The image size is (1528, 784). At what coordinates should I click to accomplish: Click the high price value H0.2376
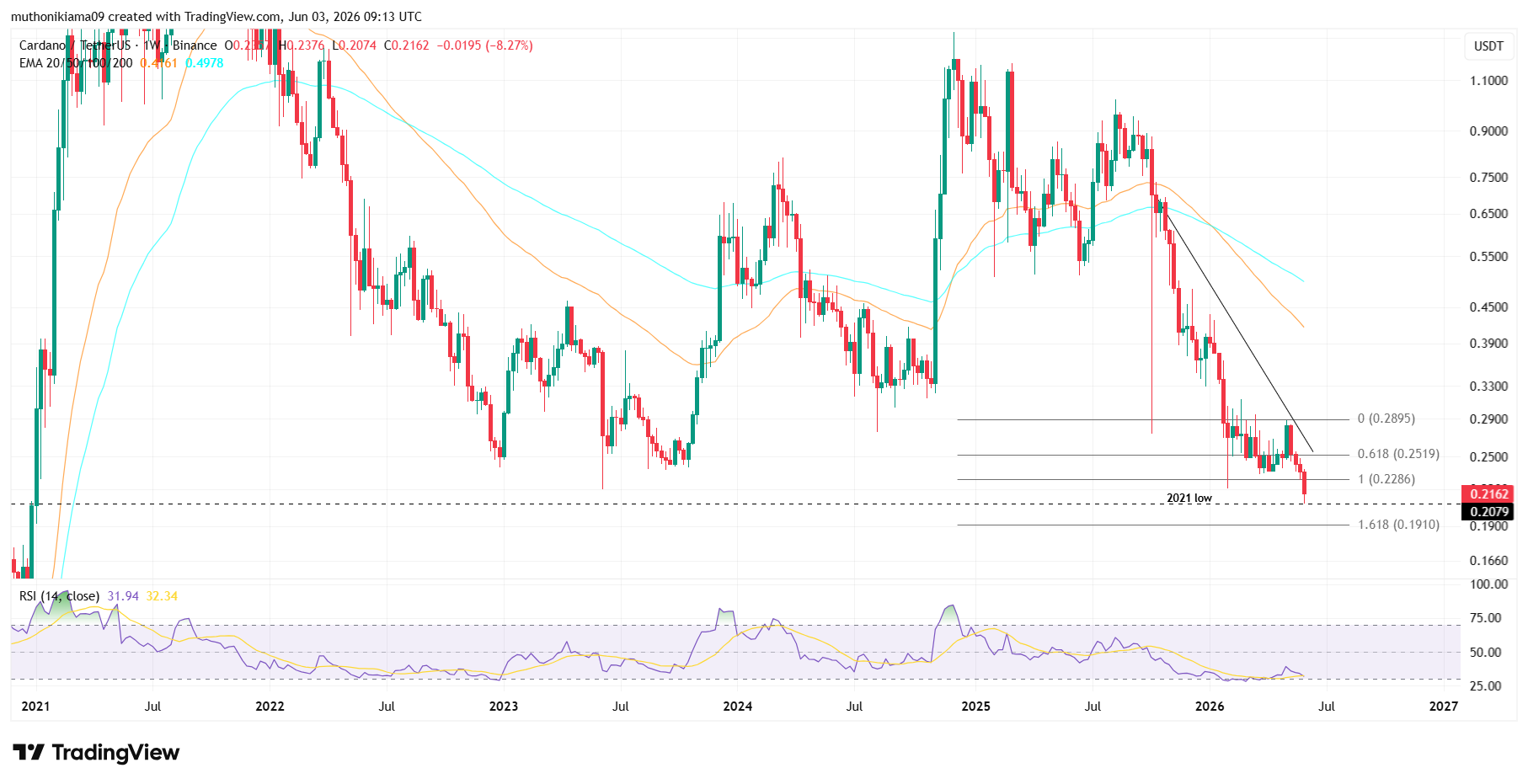point(301,45)
